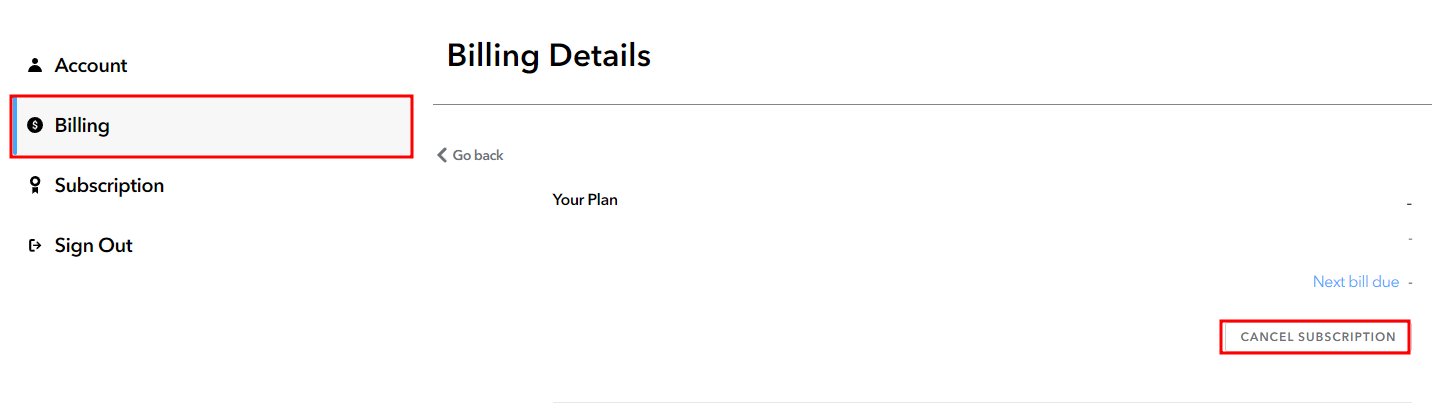This screenshot has height=415, width=1432.
Task: Click the dash value after Next bill due
Action: 1410,283
